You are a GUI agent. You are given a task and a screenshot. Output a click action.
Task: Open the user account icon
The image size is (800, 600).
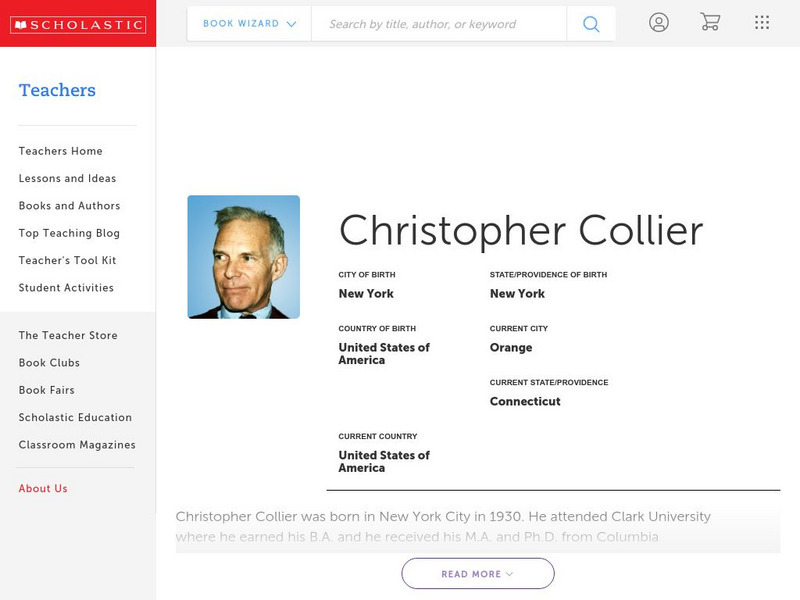(x=659, y=22)
